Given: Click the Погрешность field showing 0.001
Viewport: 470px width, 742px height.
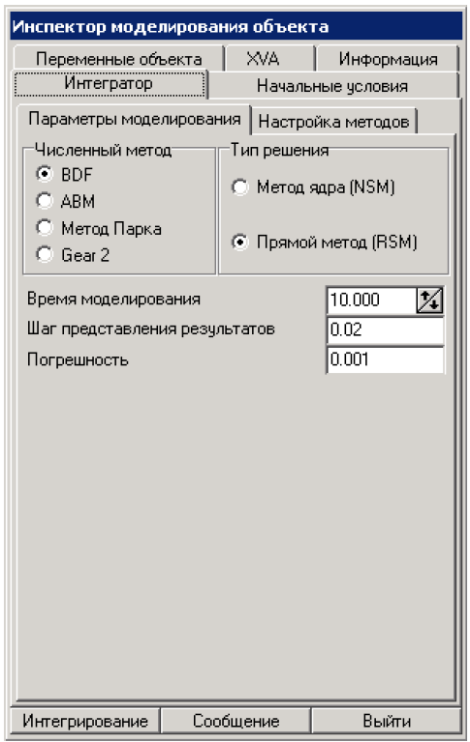Looking at the screenshot, I should tap(385, 360).
